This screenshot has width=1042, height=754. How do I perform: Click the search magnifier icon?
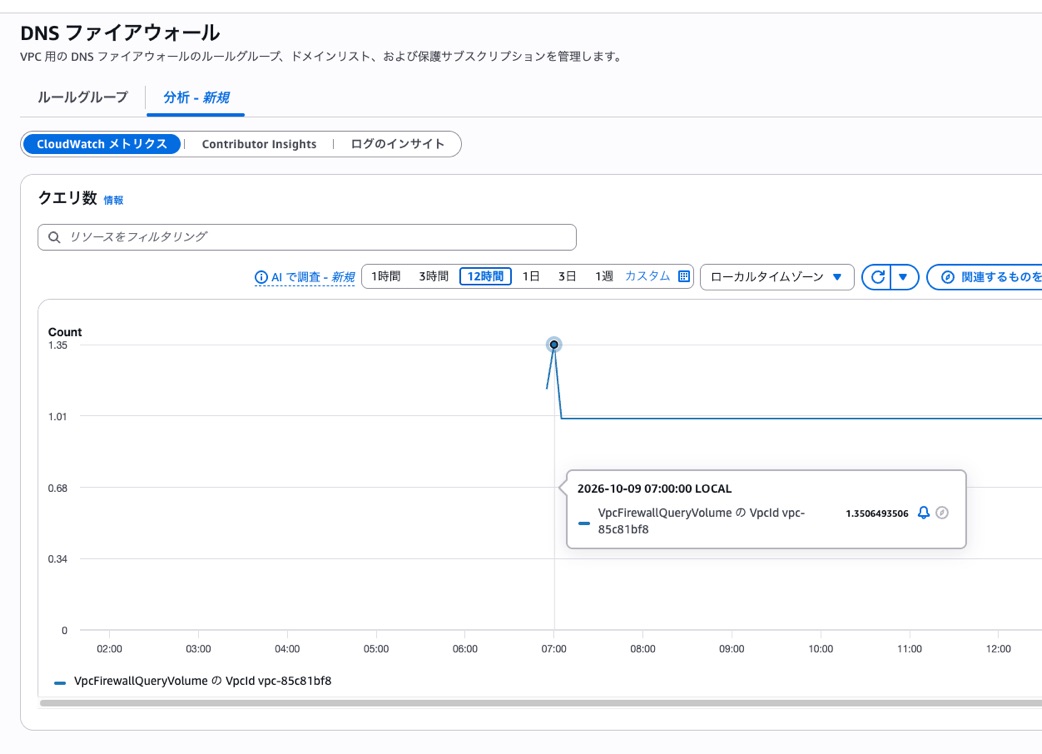(x=54, y=237)
